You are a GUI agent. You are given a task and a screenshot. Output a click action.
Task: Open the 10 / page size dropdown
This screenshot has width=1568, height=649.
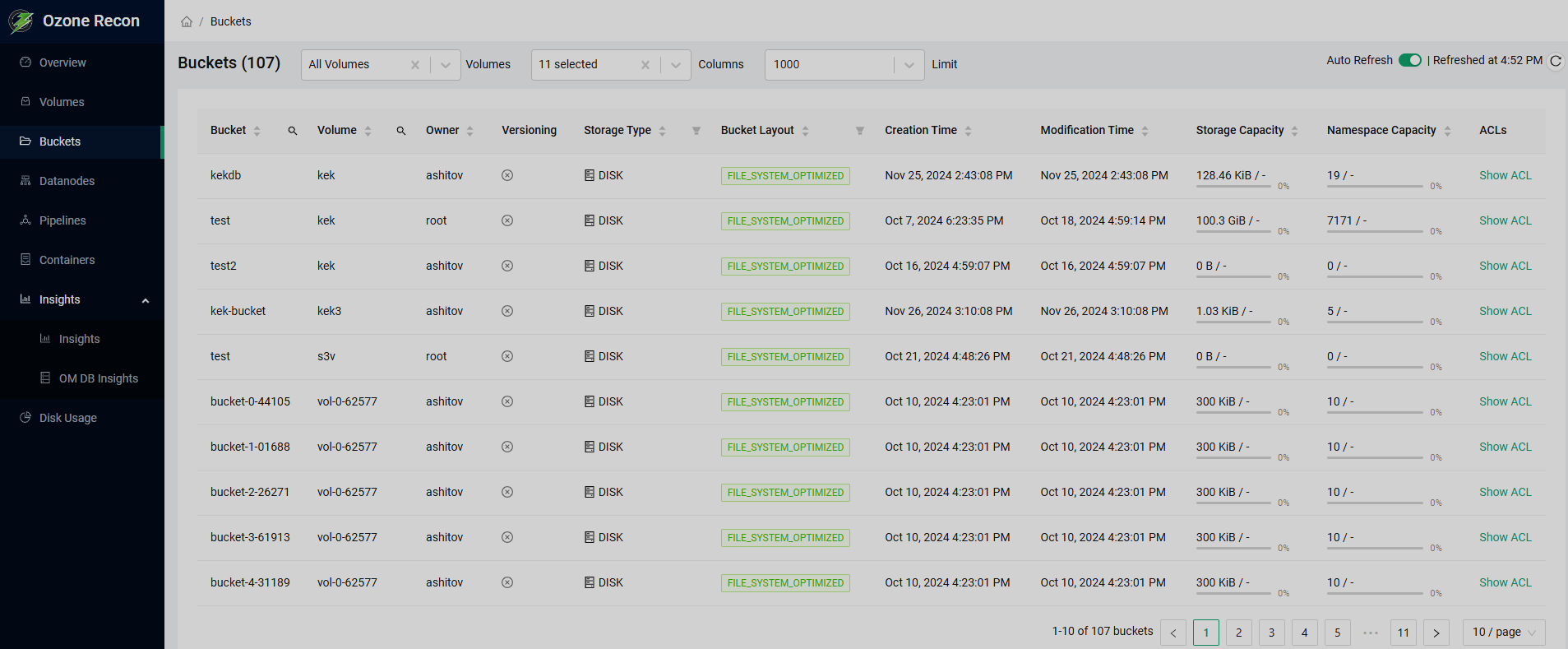click(x=1504, y=633)
